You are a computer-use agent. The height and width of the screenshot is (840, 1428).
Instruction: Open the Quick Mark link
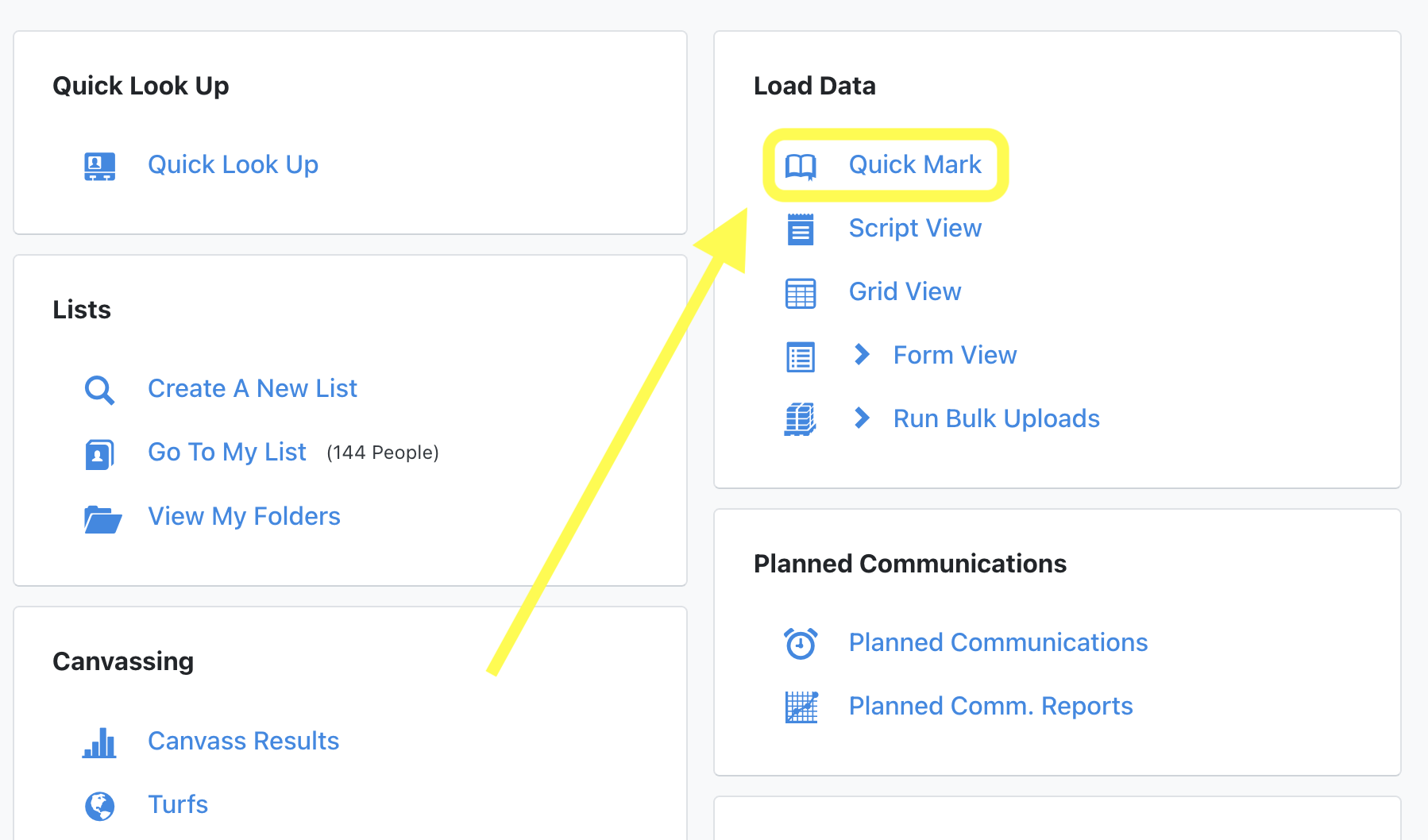pos(914,164)
